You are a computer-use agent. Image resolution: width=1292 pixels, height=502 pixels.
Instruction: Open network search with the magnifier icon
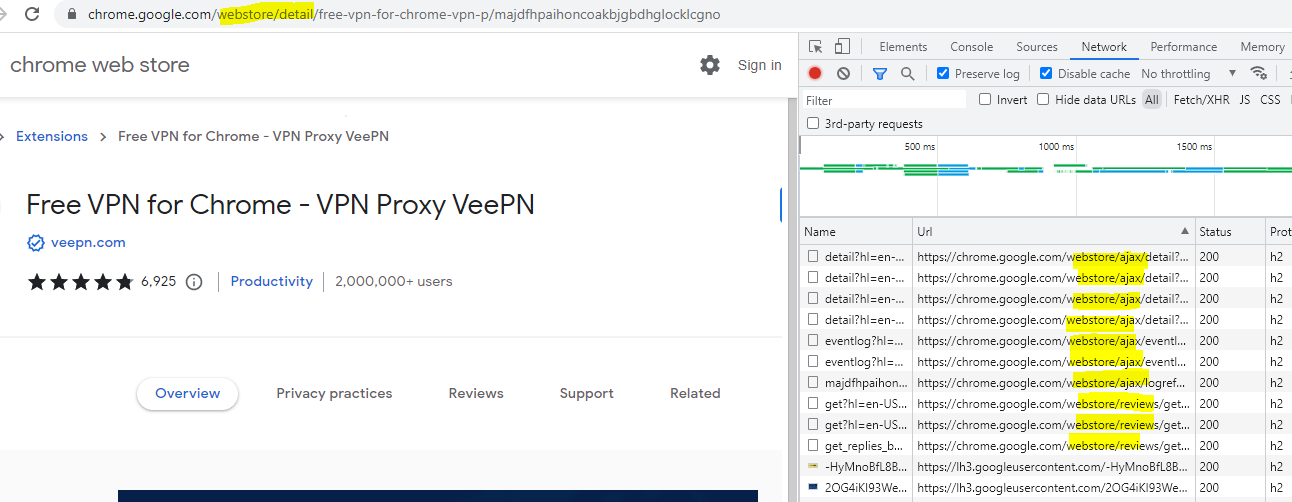908,73
